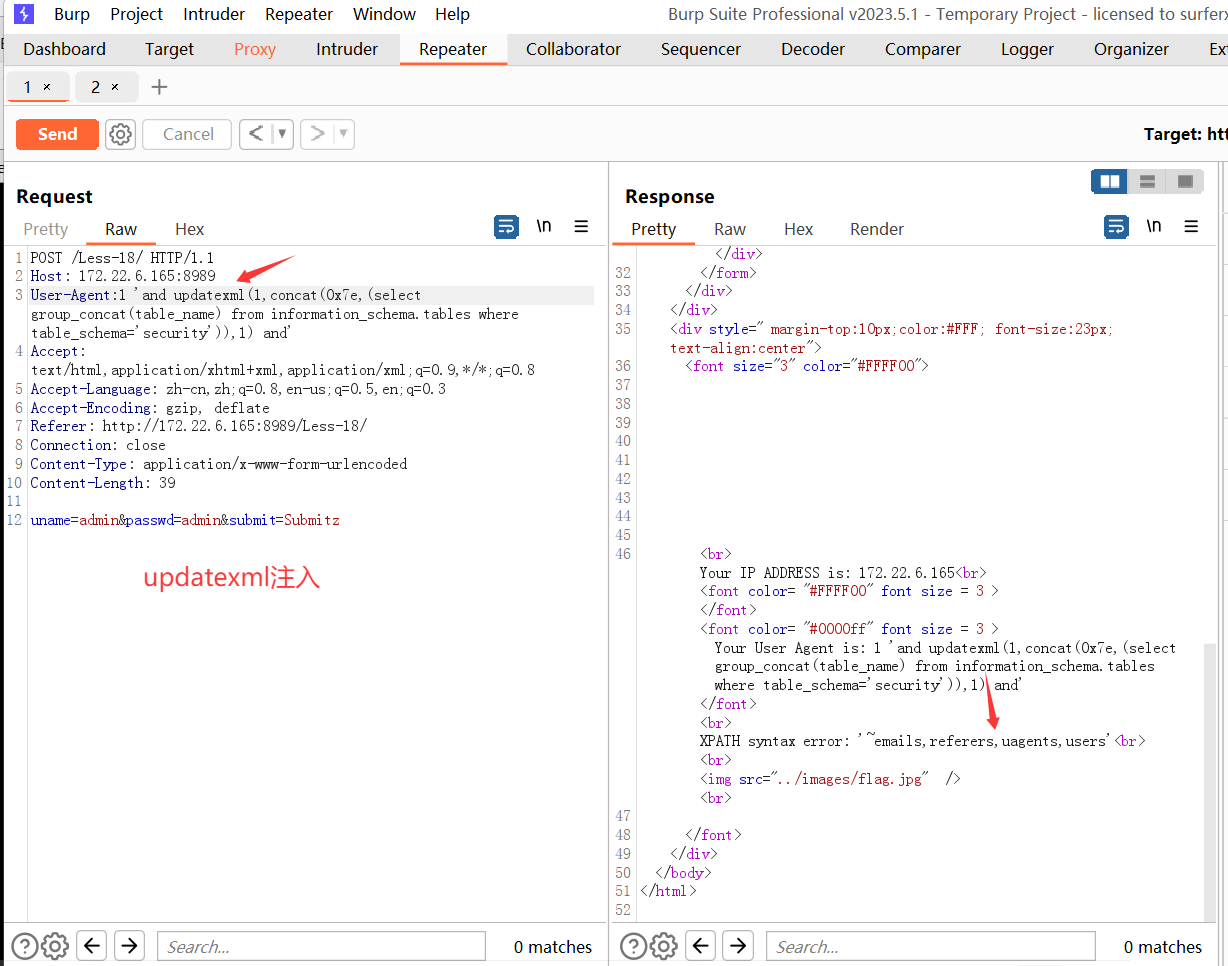Open search help icon below Request panel
1228x966 pixels.
pyautogui.click(x=25, y=946)
